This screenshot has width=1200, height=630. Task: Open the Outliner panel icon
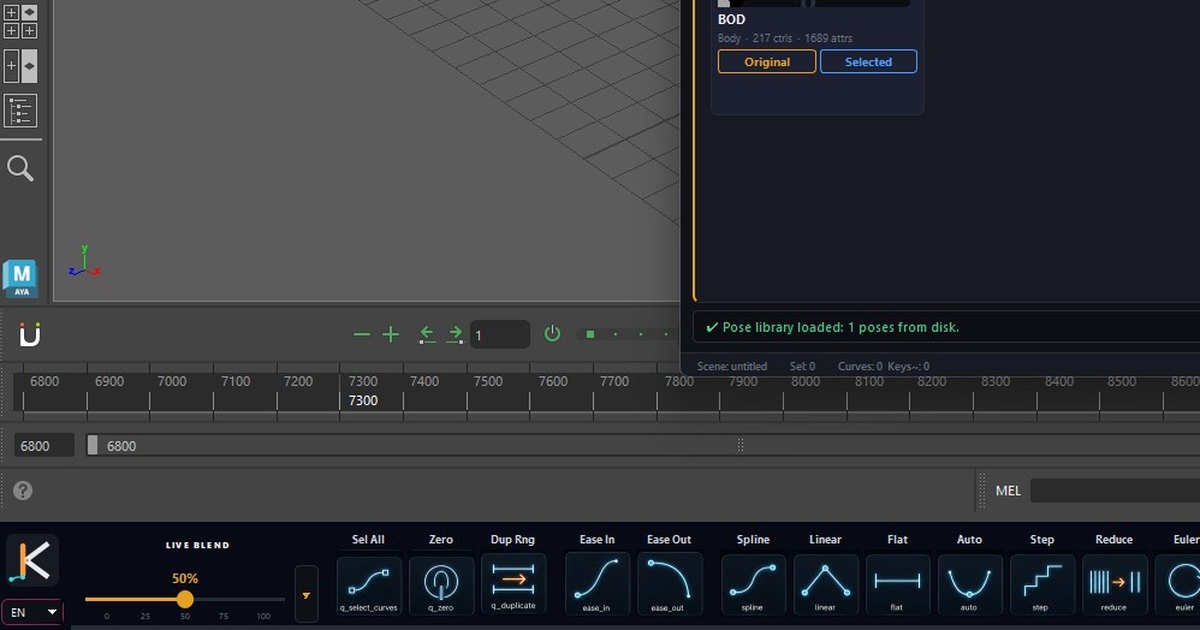pyautogui.click(x=20, y=111)
